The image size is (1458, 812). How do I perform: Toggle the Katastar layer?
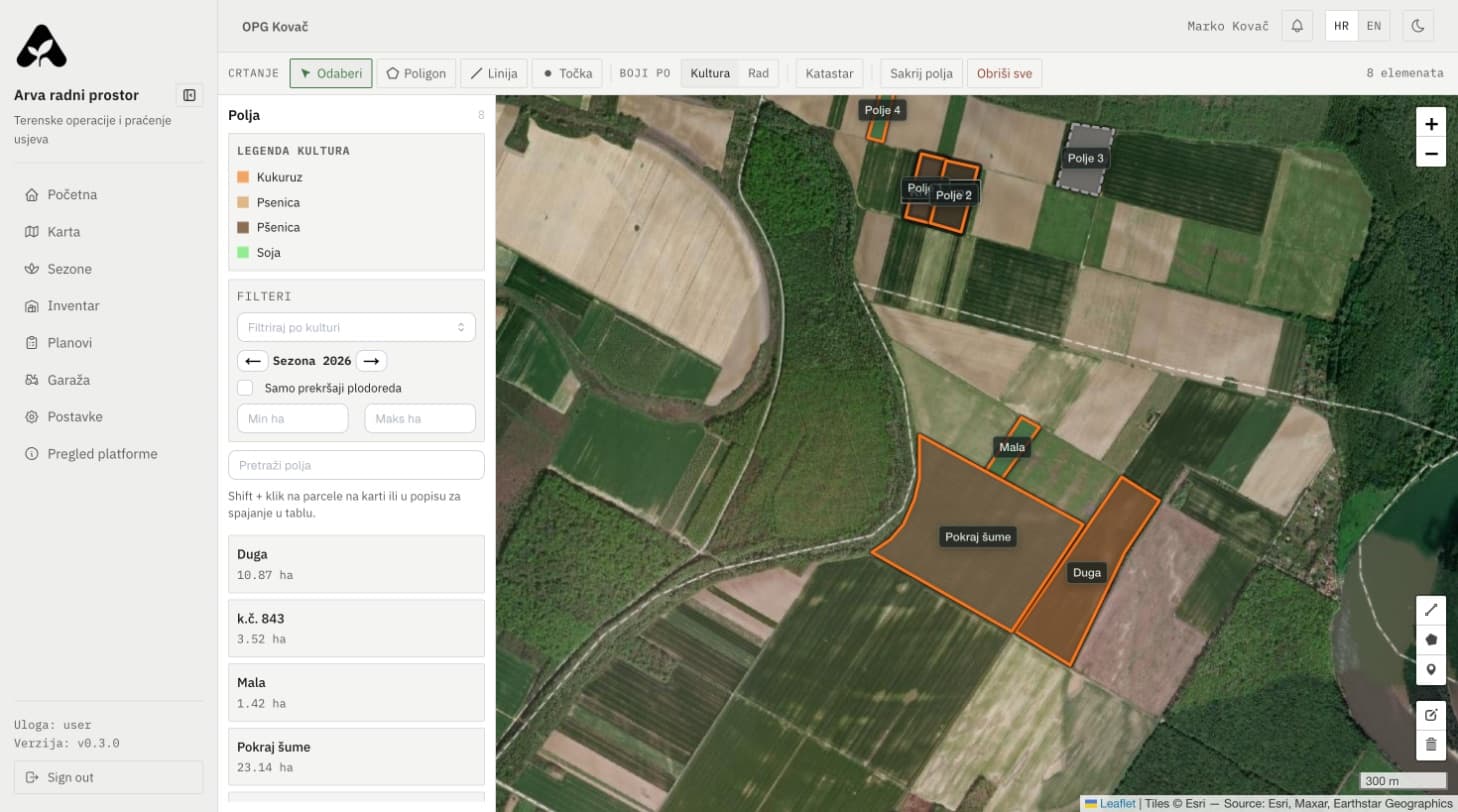point(829,73)
